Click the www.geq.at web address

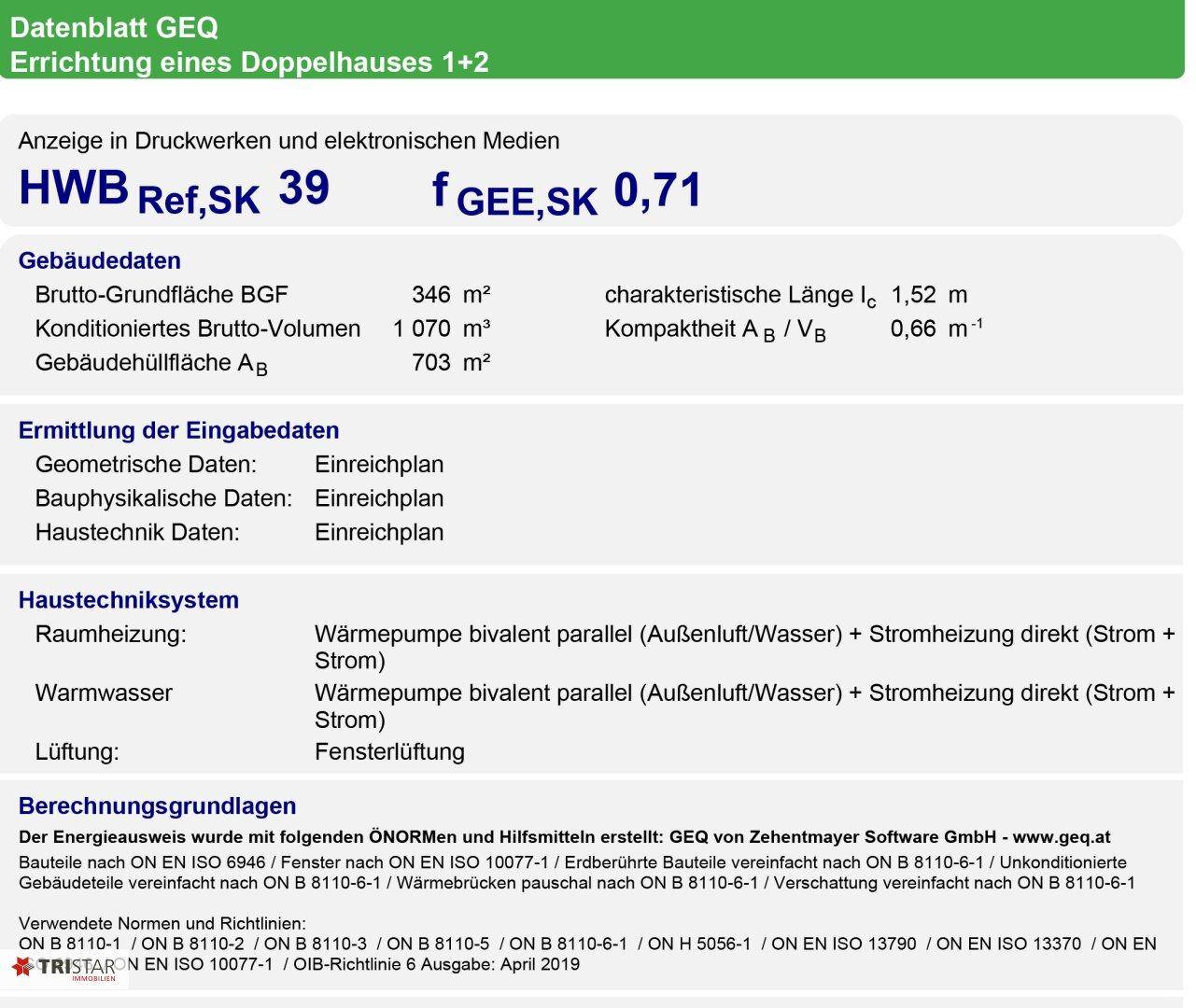click(x=1062, y=837)
